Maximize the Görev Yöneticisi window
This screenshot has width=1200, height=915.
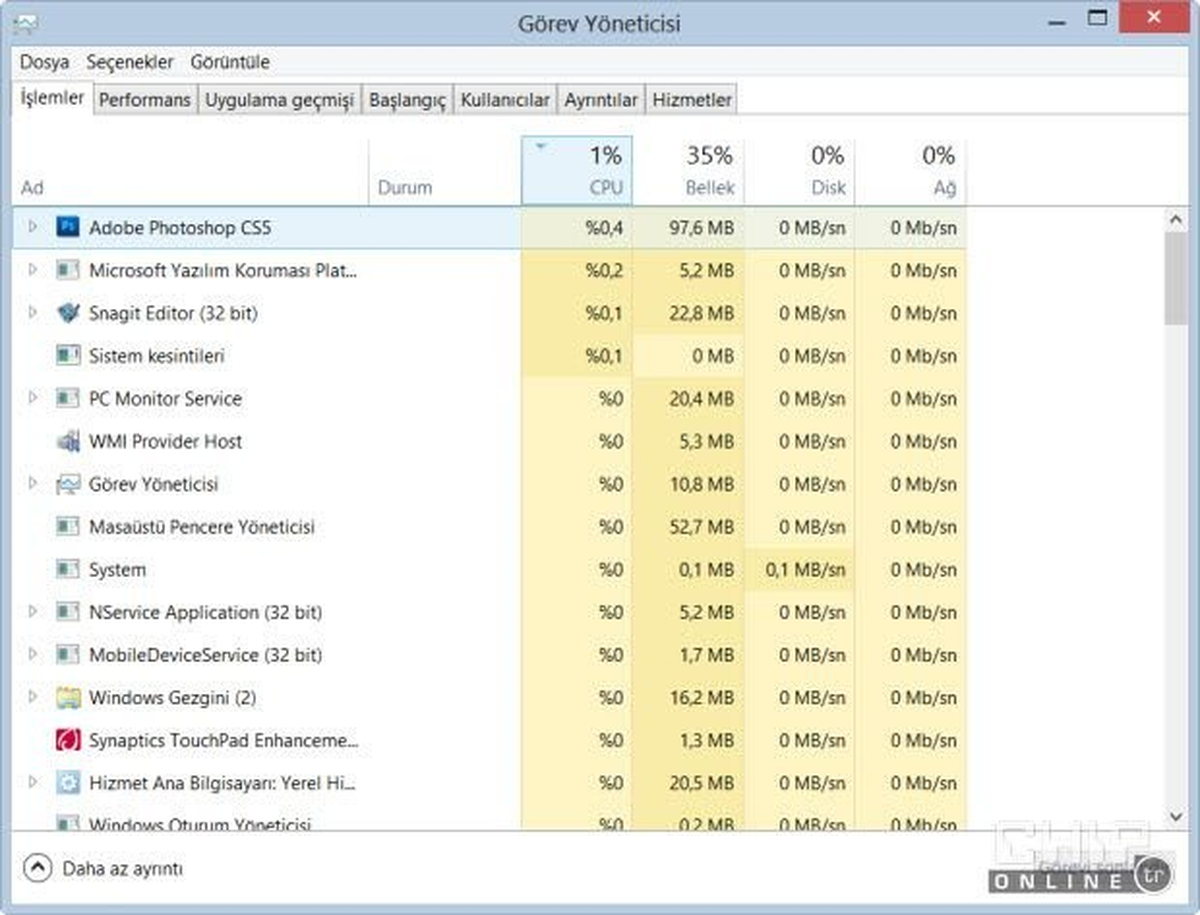[1098, 18]
